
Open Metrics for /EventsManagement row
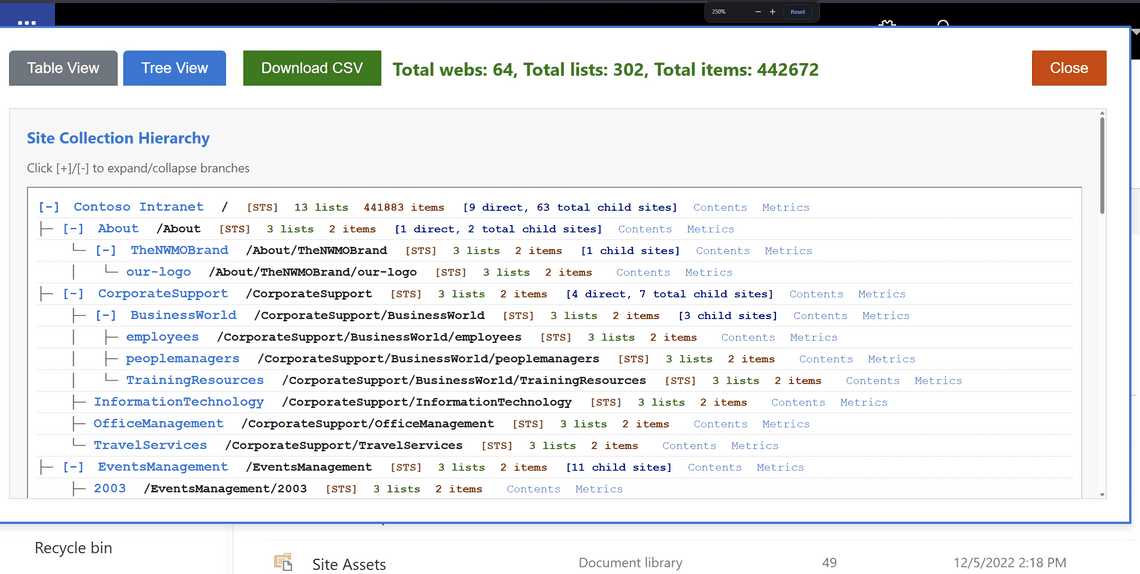coord(780,468)
